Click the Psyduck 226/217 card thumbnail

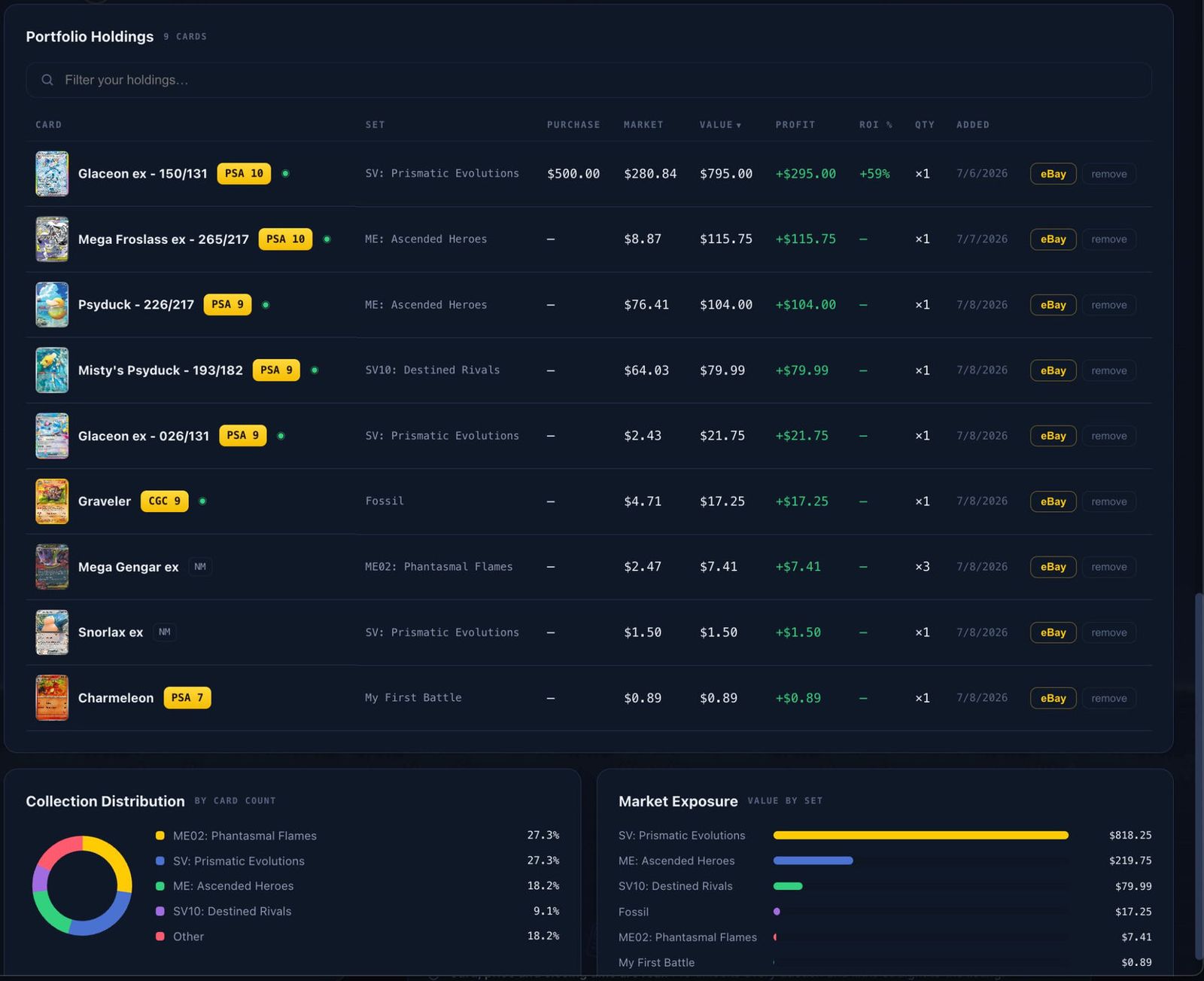[52, 304]
